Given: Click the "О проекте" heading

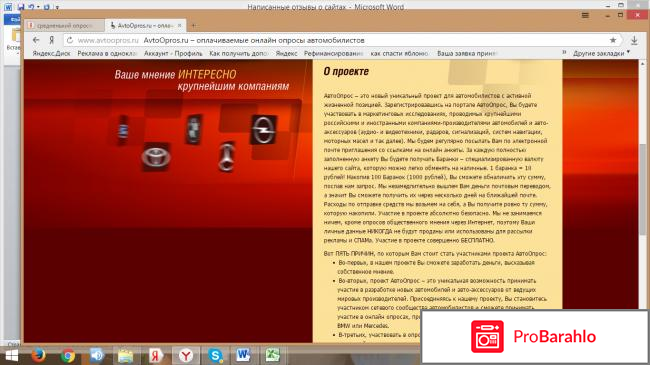Looking at the screenshot, I should click(x=346, y=71).
